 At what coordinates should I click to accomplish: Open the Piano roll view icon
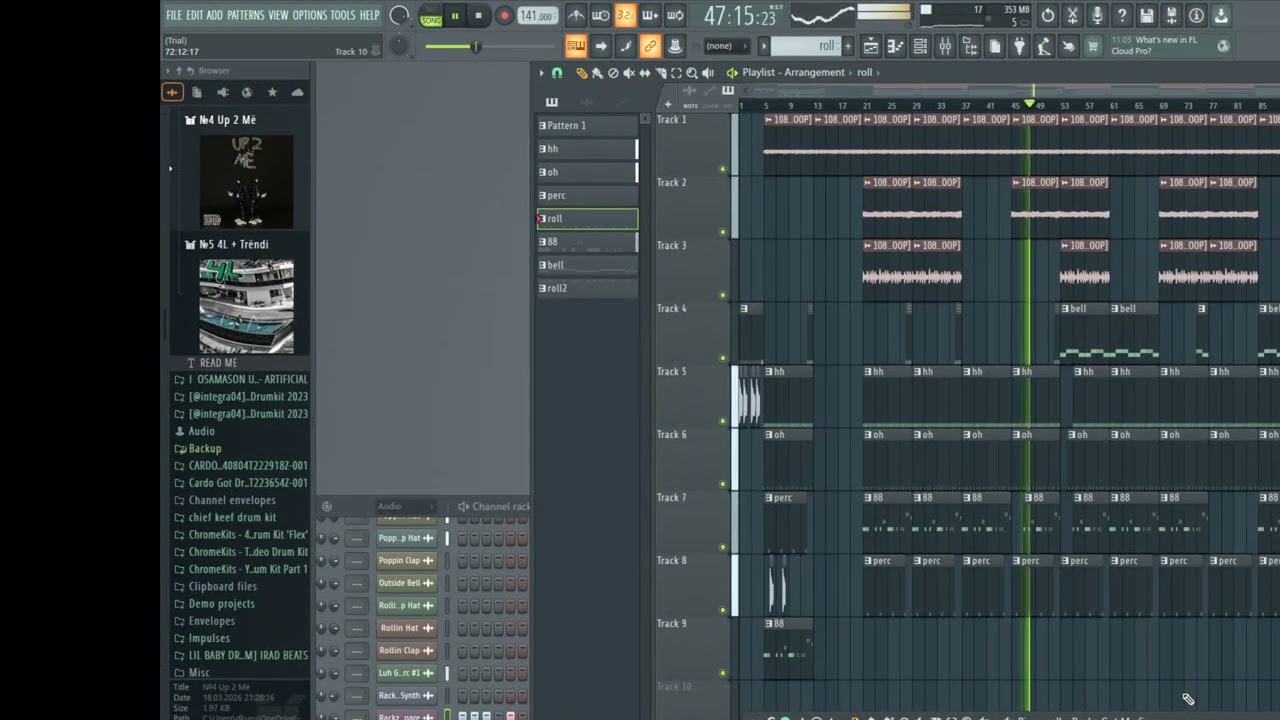[896, 46]
